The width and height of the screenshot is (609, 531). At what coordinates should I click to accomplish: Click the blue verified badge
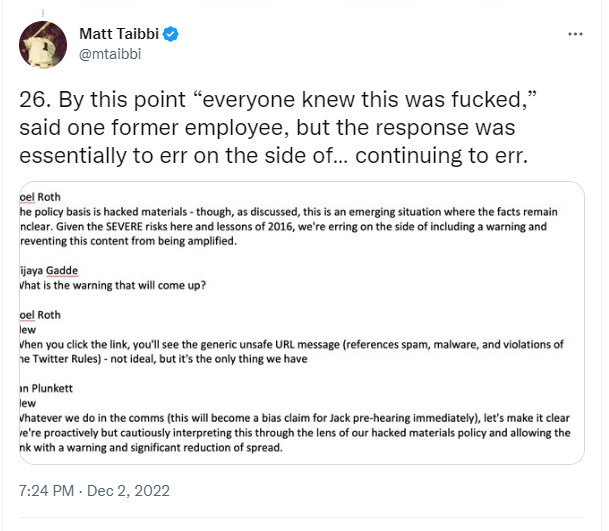point(171,34)
